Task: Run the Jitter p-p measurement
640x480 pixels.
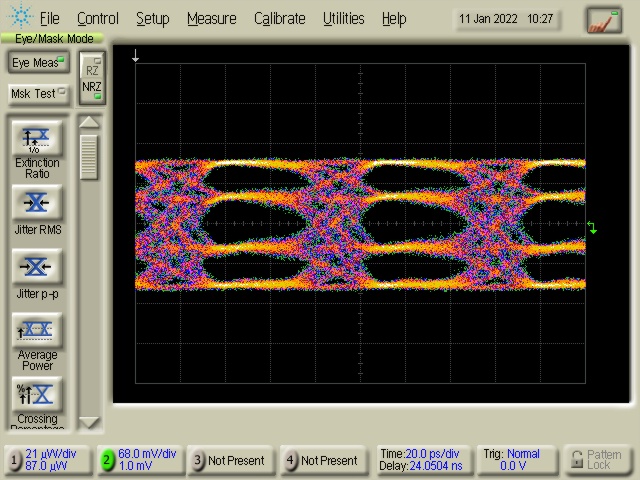Action: tap(37, 267)
